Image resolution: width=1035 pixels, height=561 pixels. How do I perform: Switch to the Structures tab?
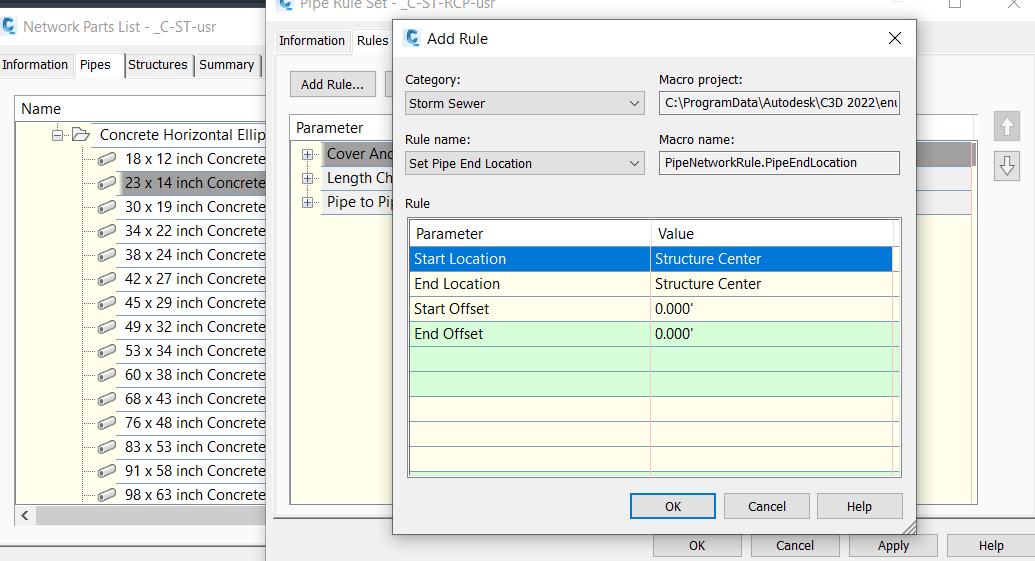158,65
